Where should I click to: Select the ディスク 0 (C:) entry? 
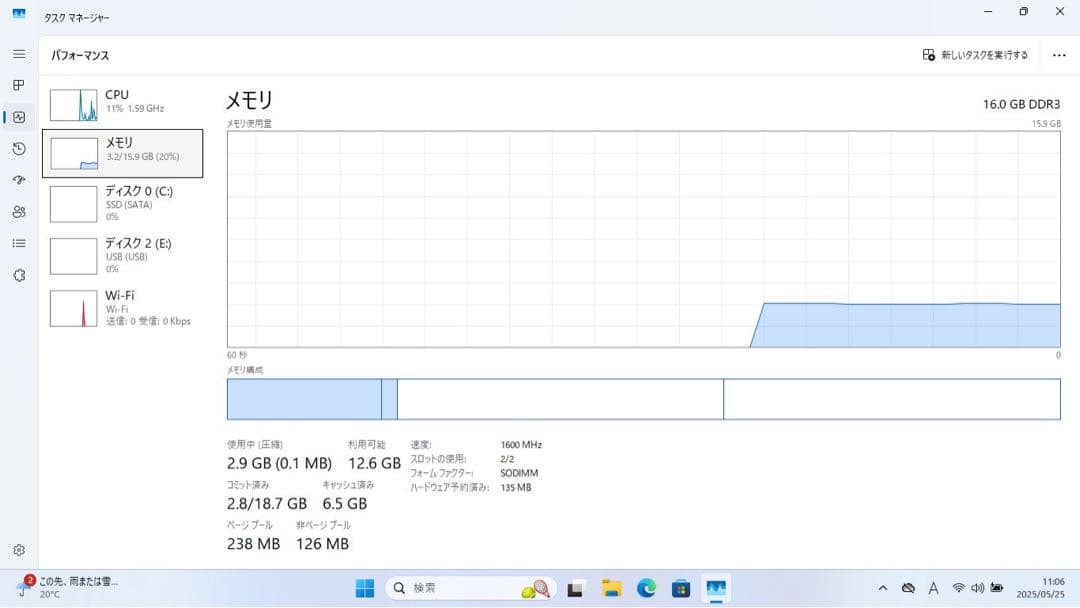[124, 204]
